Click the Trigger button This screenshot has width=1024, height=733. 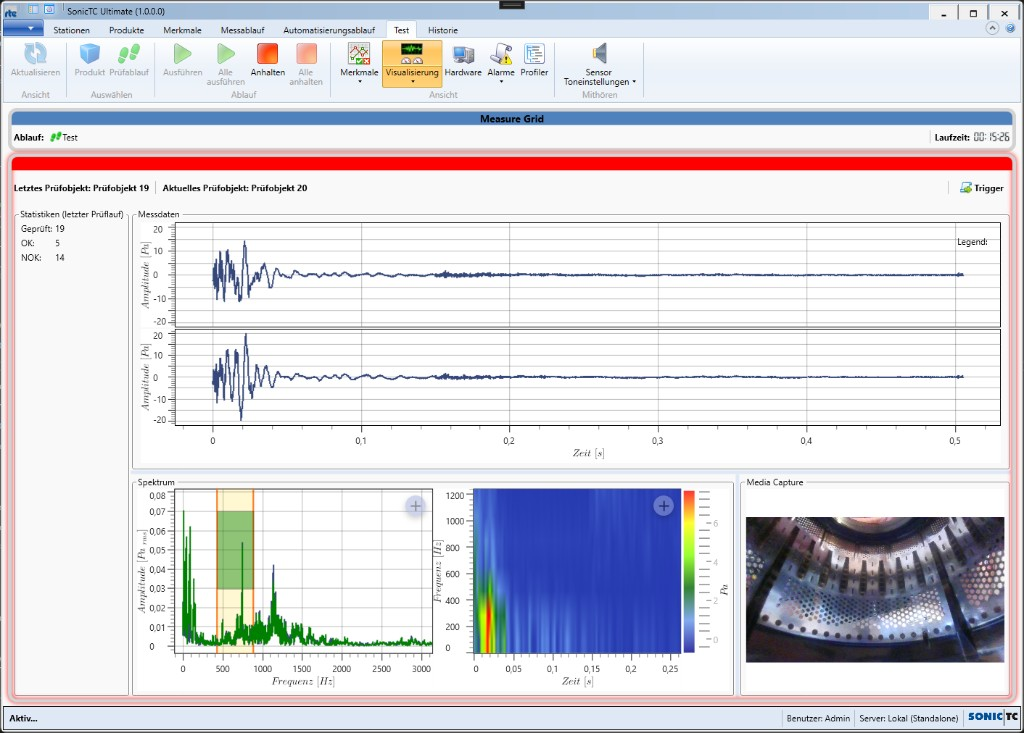tap(982, 188)
